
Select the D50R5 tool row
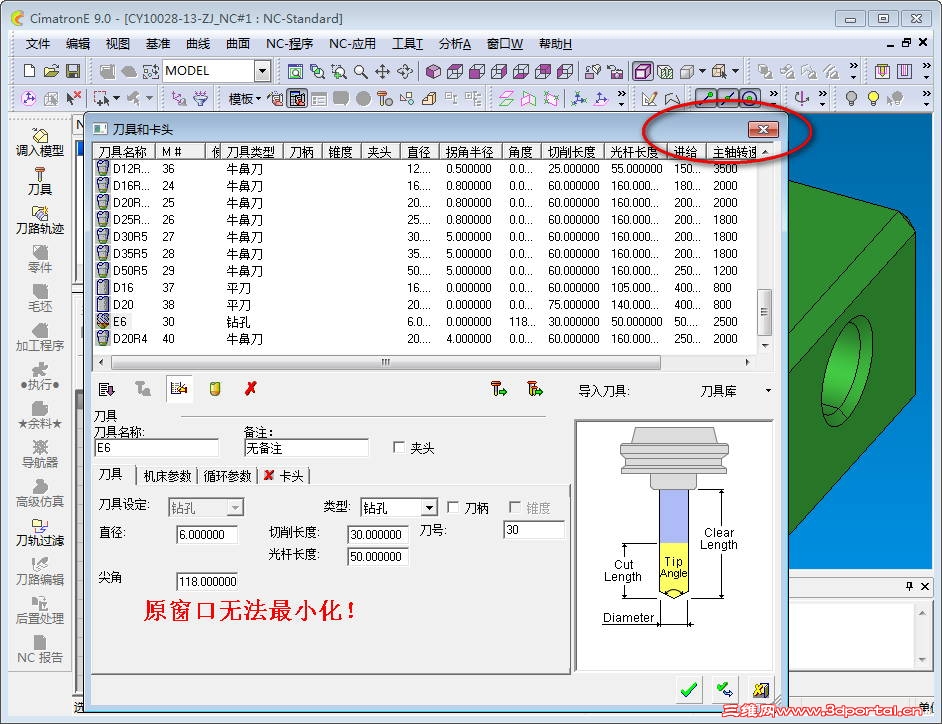(x=424, y=270)
